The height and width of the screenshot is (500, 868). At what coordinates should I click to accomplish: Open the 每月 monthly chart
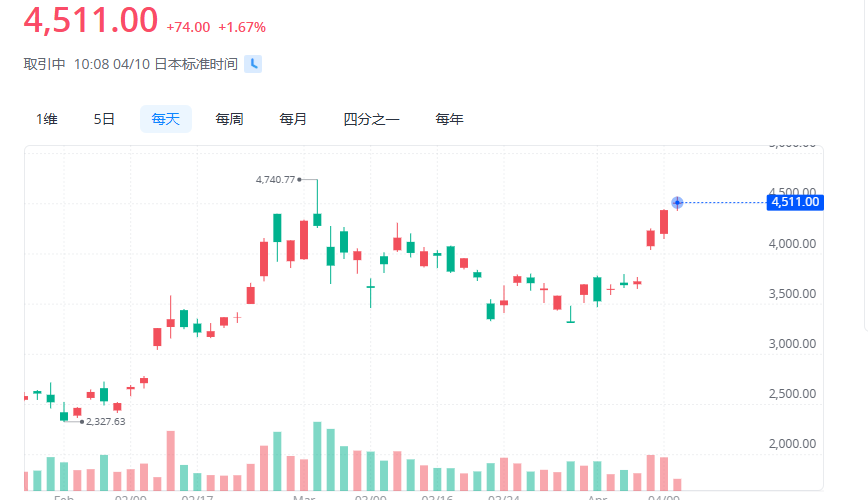tap(293, 119)
